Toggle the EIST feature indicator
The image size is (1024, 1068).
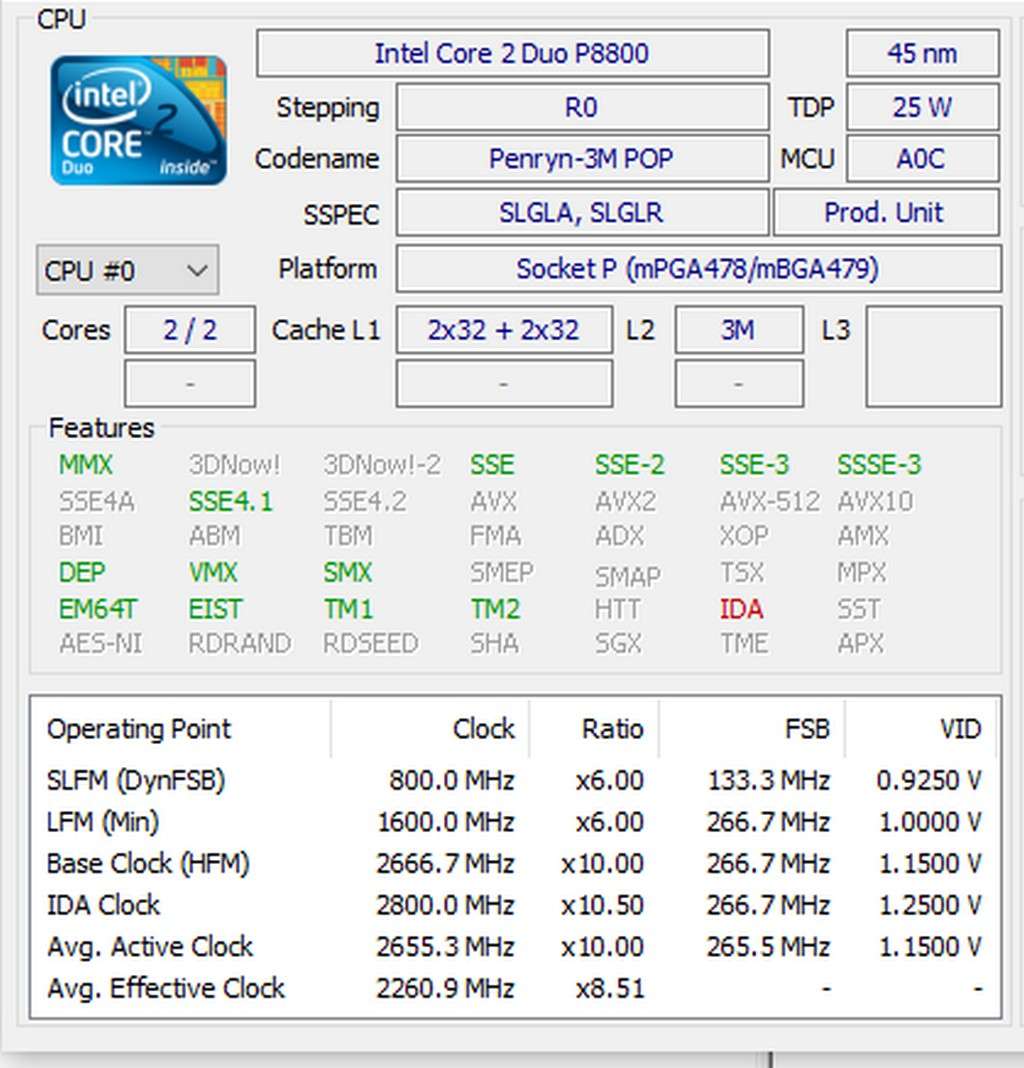point(213,608)
